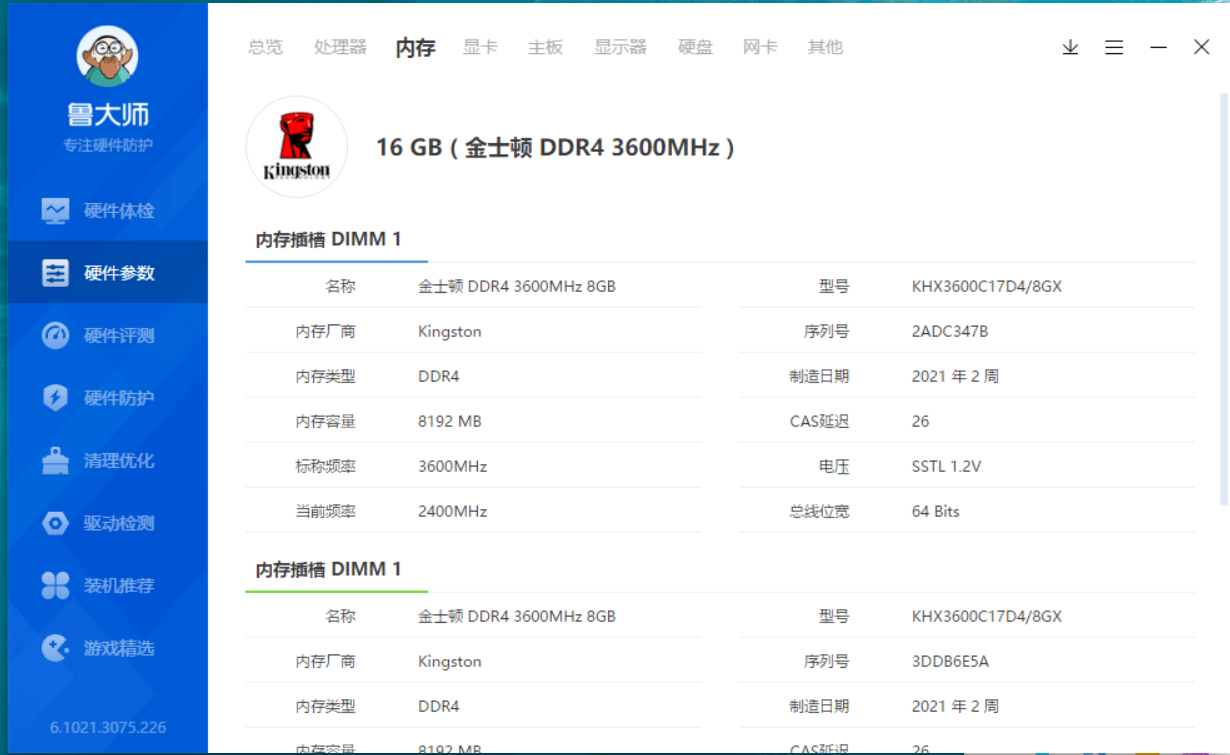The width and height of the screenshot is (1230, 755).
Task: Click the 硬件参数 sliders icon
Action: pyautogui.click(x=55, y=273)
